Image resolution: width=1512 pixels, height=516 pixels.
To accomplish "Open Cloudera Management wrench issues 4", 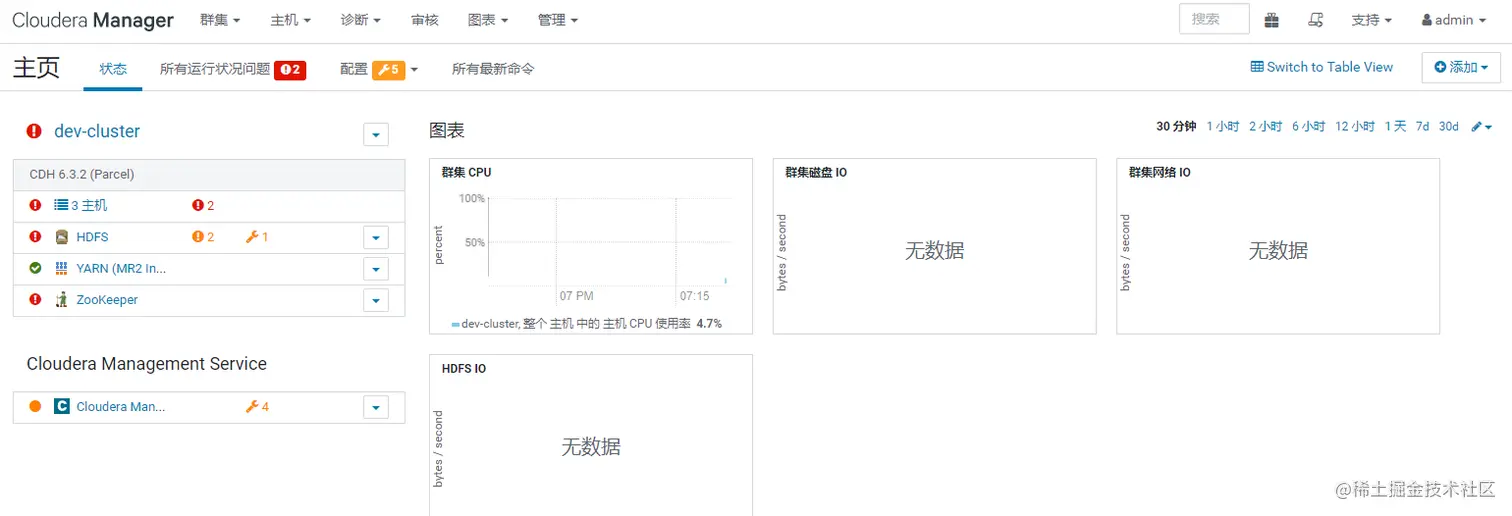I will pos(257,407).
